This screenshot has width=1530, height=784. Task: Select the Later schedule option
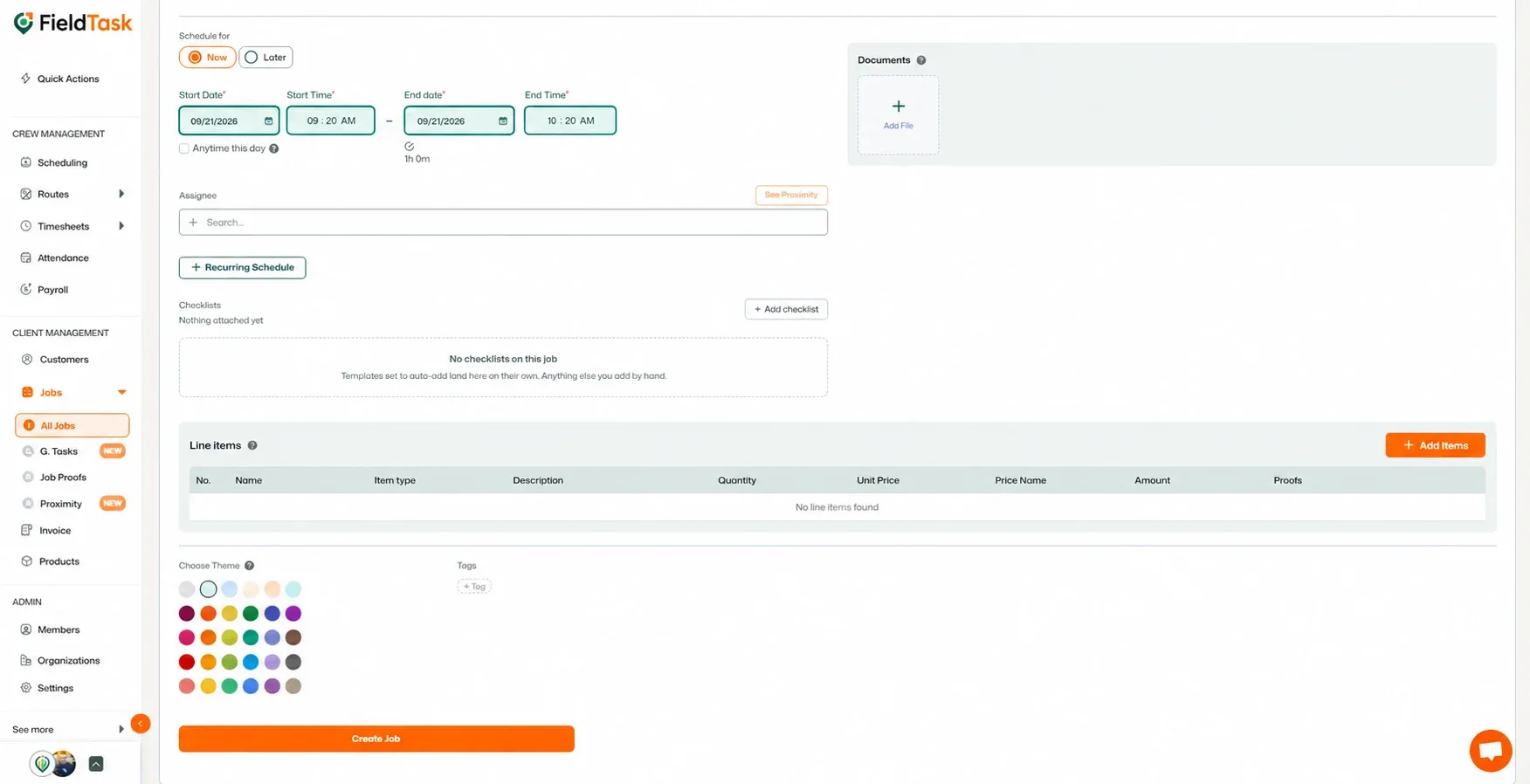265,58
